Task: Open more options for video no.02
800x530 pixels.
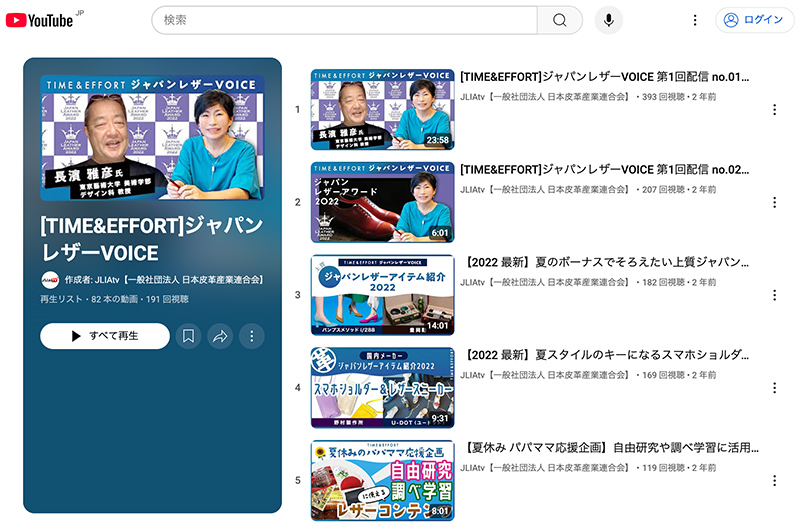Action: [x=774, y=203]
